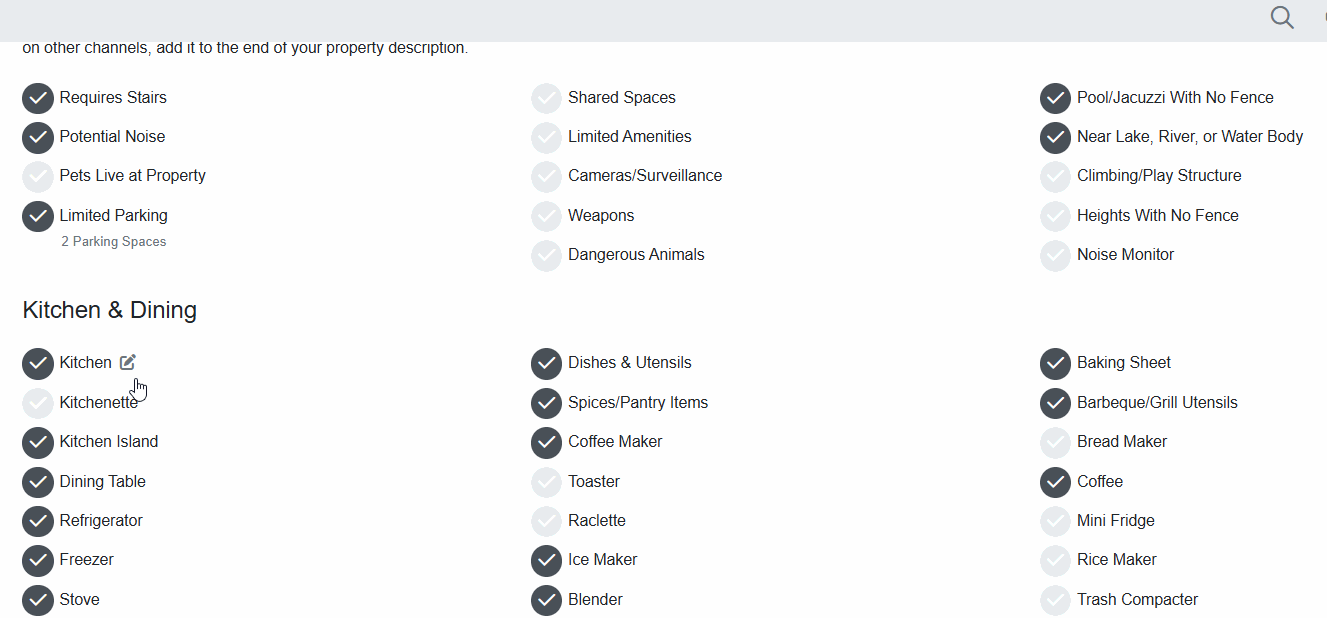1327x618 pixels.
Task: Click the 2 Parking Spaces text
Action: 114,241
